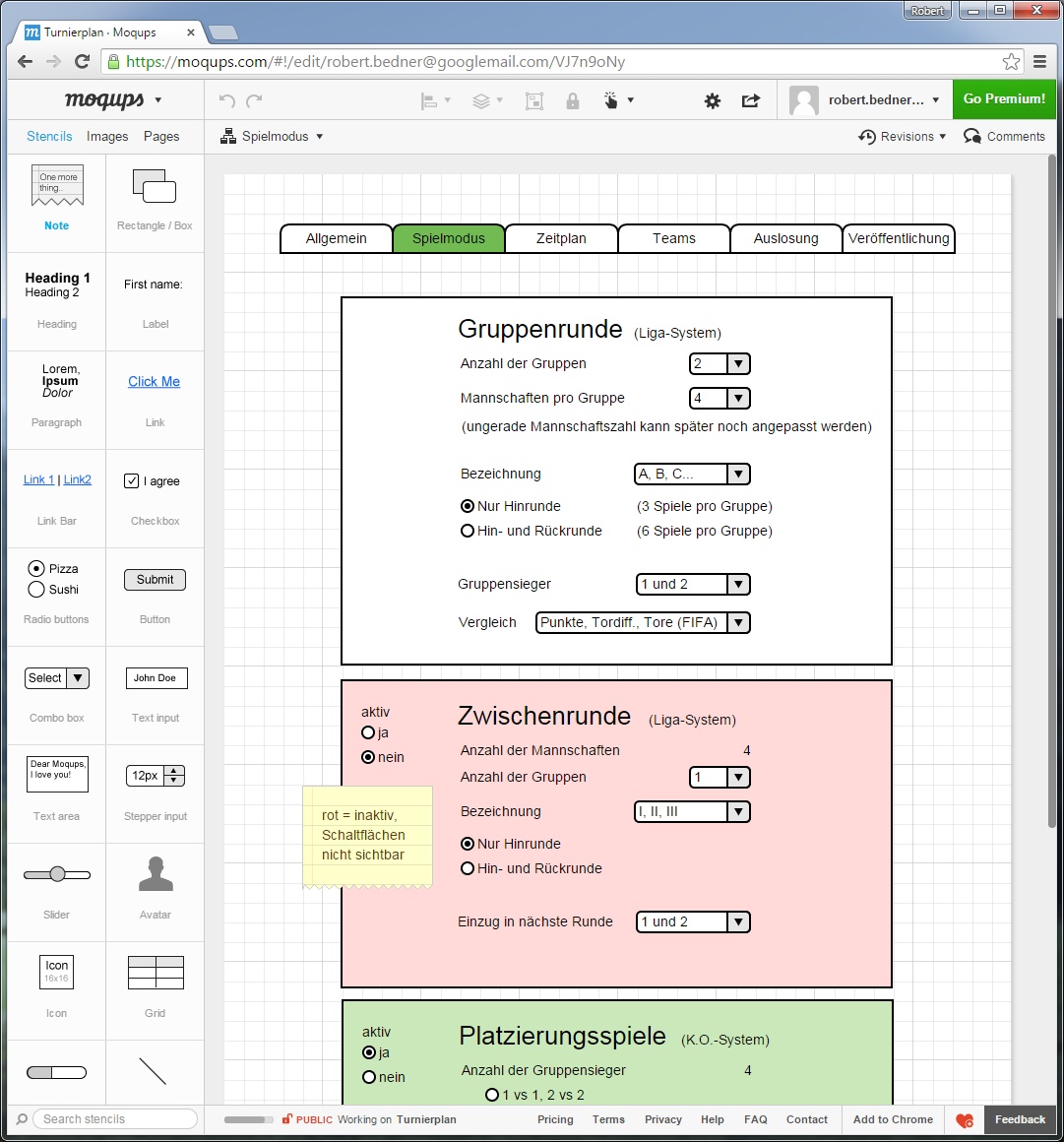Bookmark page with the star icon
The height and width of the screenshot is (1142, 1064).
coord(1011,62)
